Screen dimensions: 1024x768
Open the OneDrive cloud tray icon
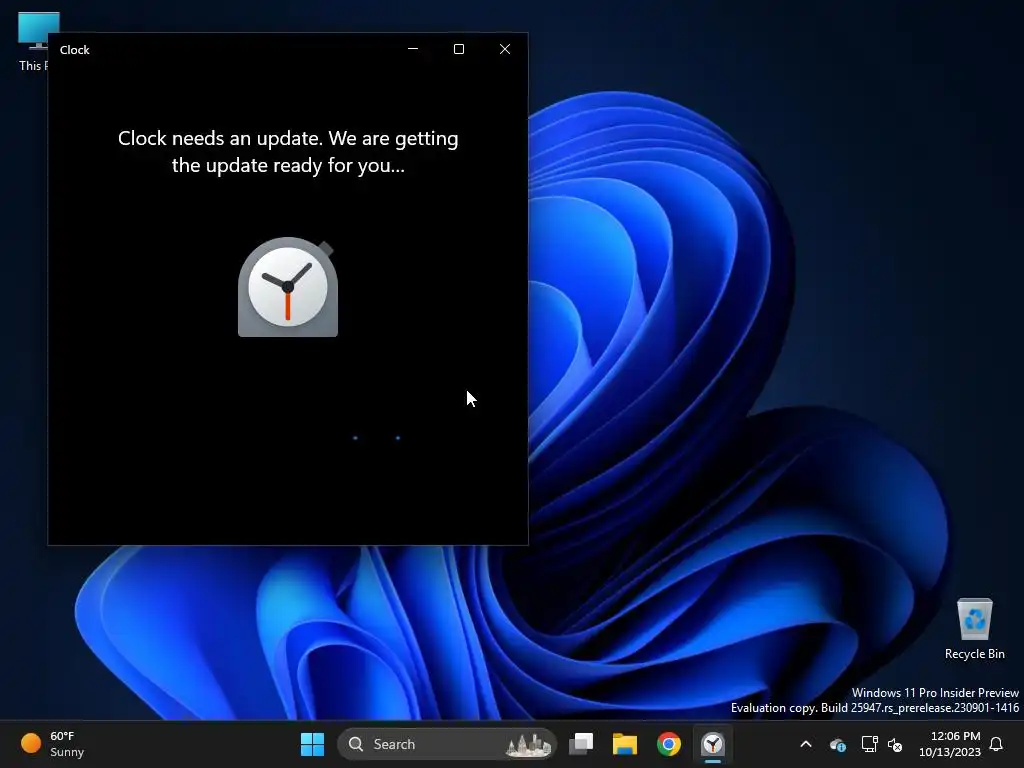coord(838,744)
